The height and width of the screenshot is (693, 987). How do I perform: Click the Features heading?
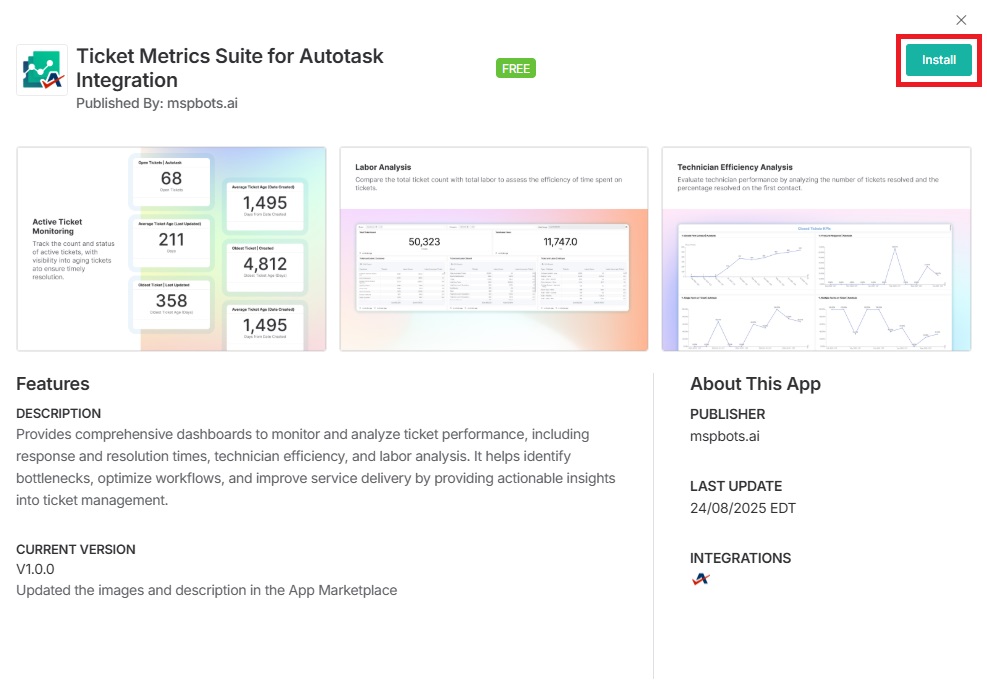point(53,384)
